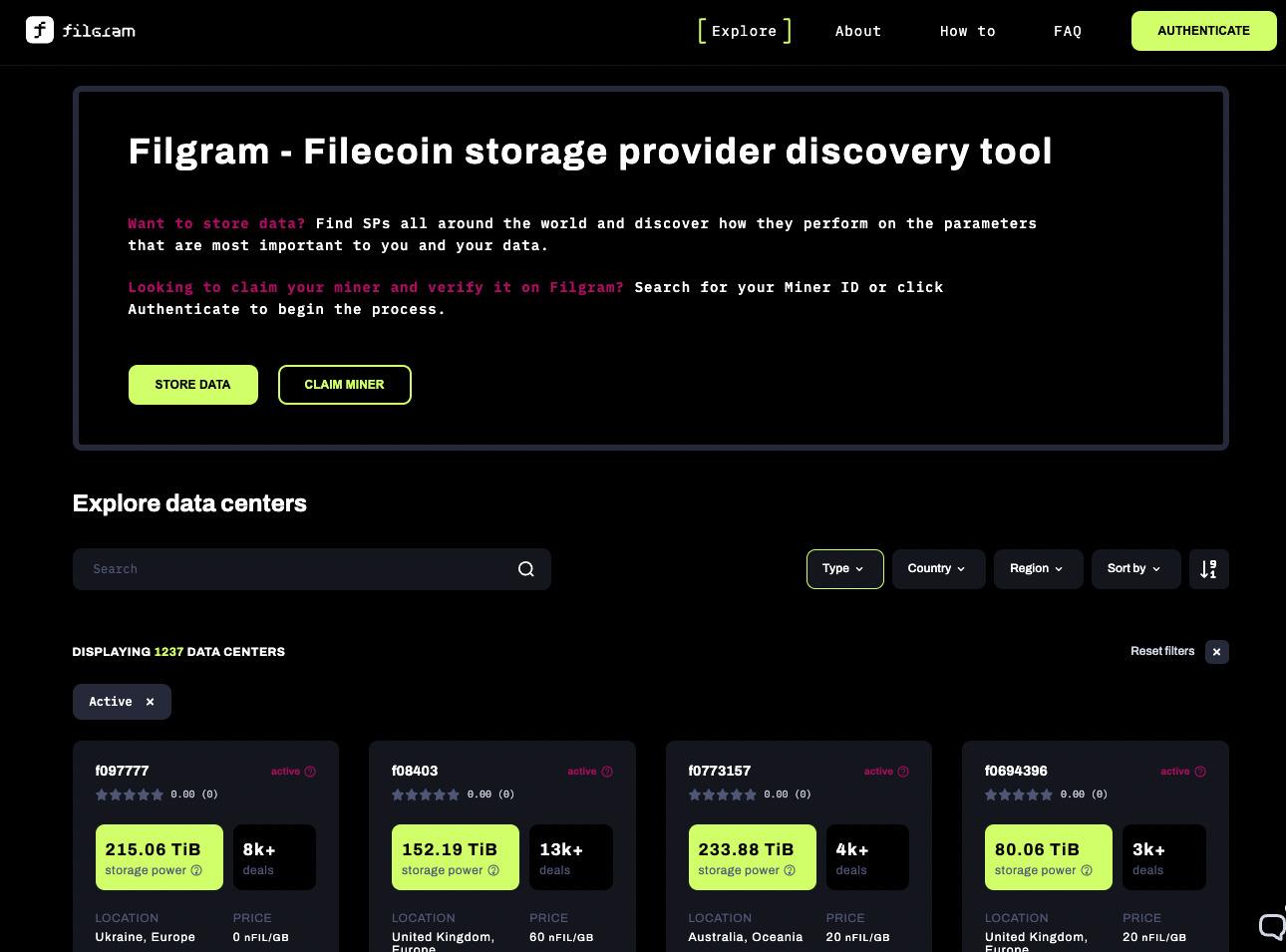Screen dimensions: 1286x952
Task: Open the How to page
Action: click(x=967, y=31)
